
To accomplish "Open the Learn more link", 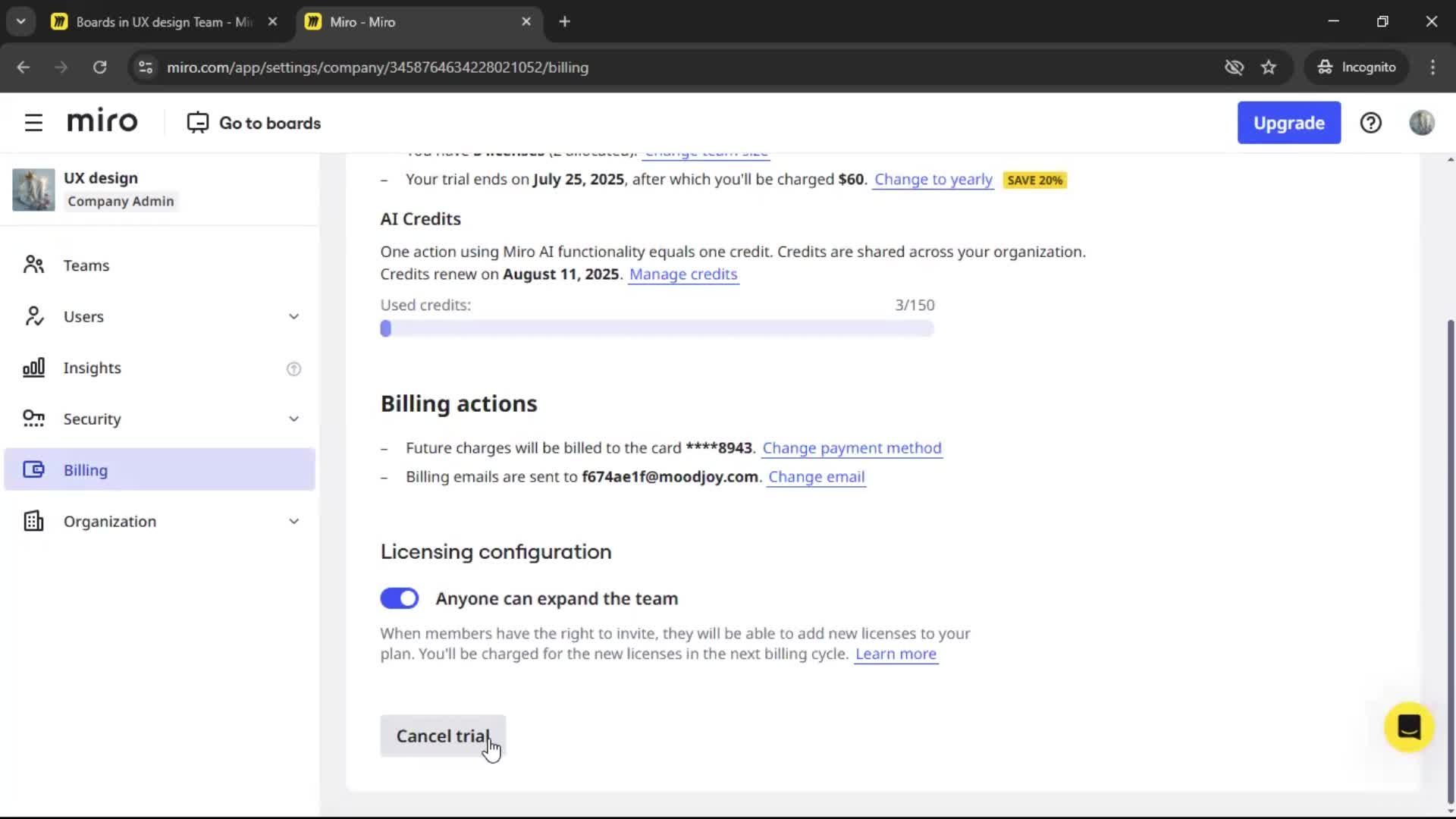I will [896, 654].
